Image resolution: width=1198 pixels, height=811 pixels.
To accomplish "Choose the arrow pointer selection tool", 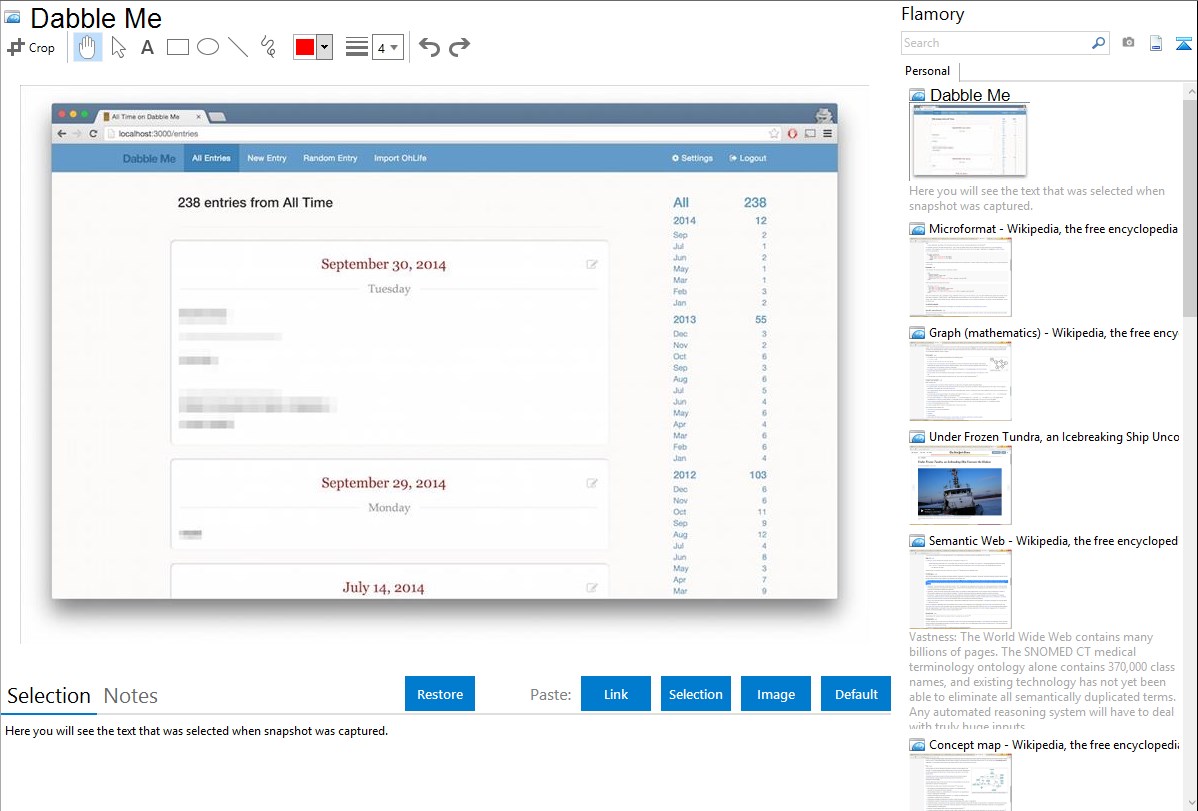I will [x=118, y=47].
